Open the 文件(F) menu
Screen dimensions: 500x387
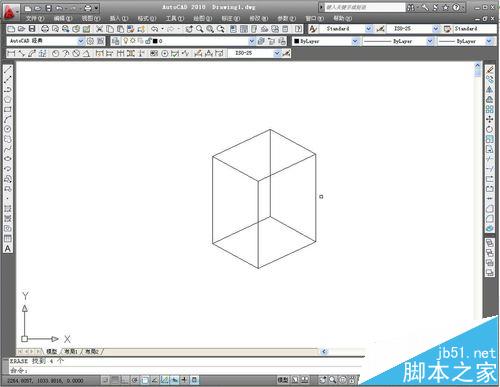35,18
